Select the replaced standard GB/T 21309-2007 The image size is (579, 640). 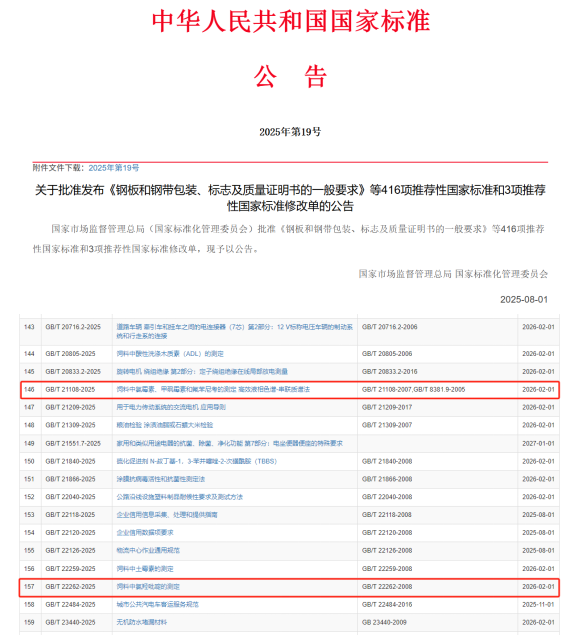387,425
